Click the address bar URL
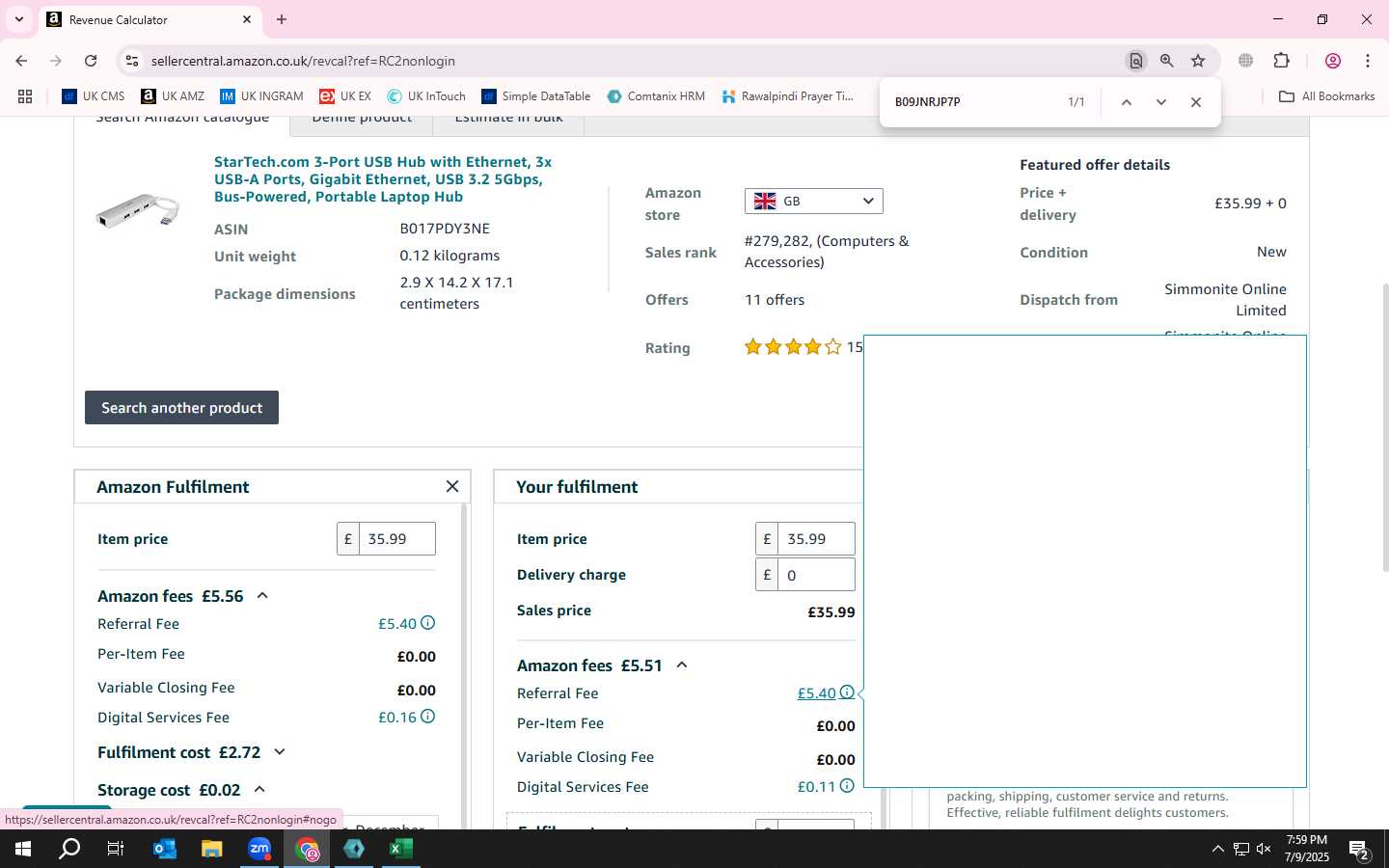Screen dimensions: 1389x868 tap(303, 61)
